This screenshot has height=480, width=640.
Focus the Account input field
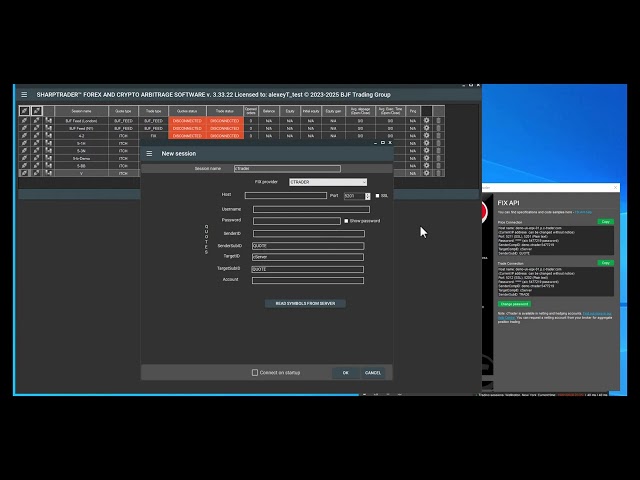tap(308, 280)
